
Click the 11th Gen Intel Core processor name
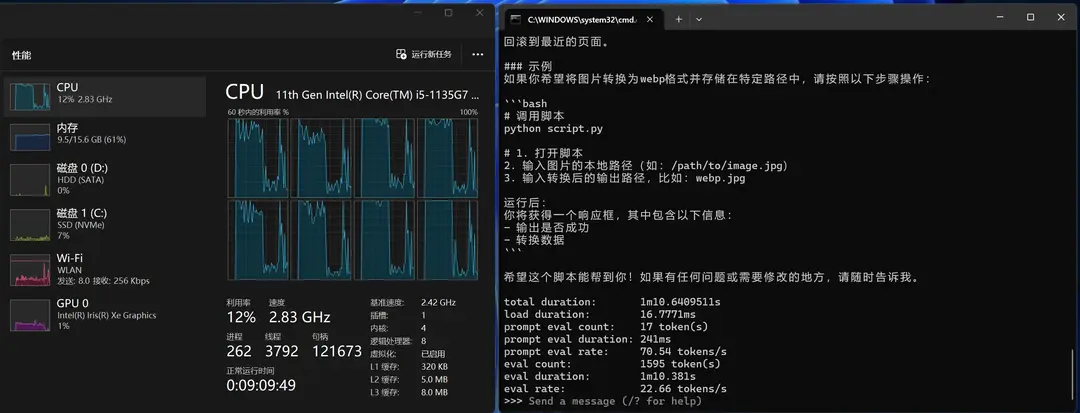pos(377,94)
